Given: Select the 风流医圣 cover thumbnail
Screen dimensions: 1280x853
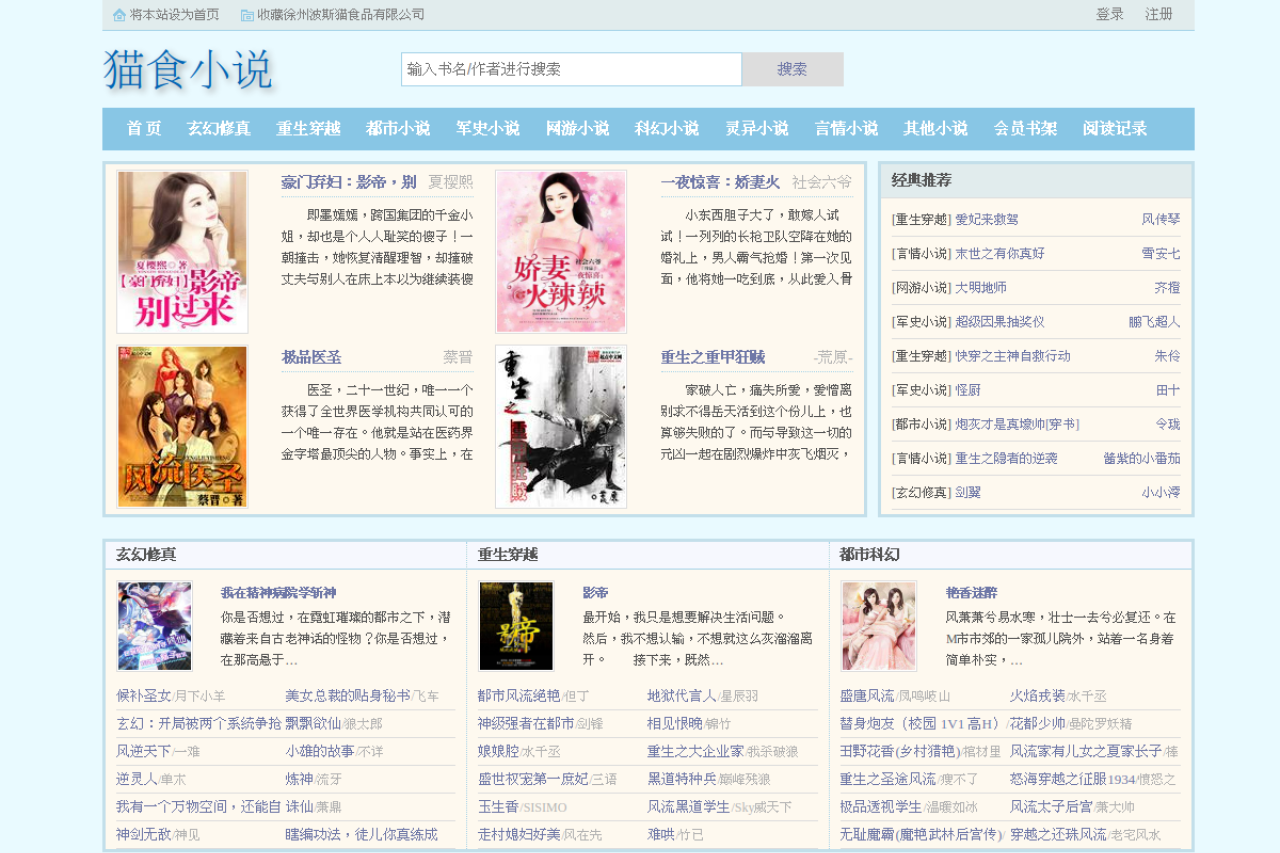Looking at the screenshot, I should 182,427.
